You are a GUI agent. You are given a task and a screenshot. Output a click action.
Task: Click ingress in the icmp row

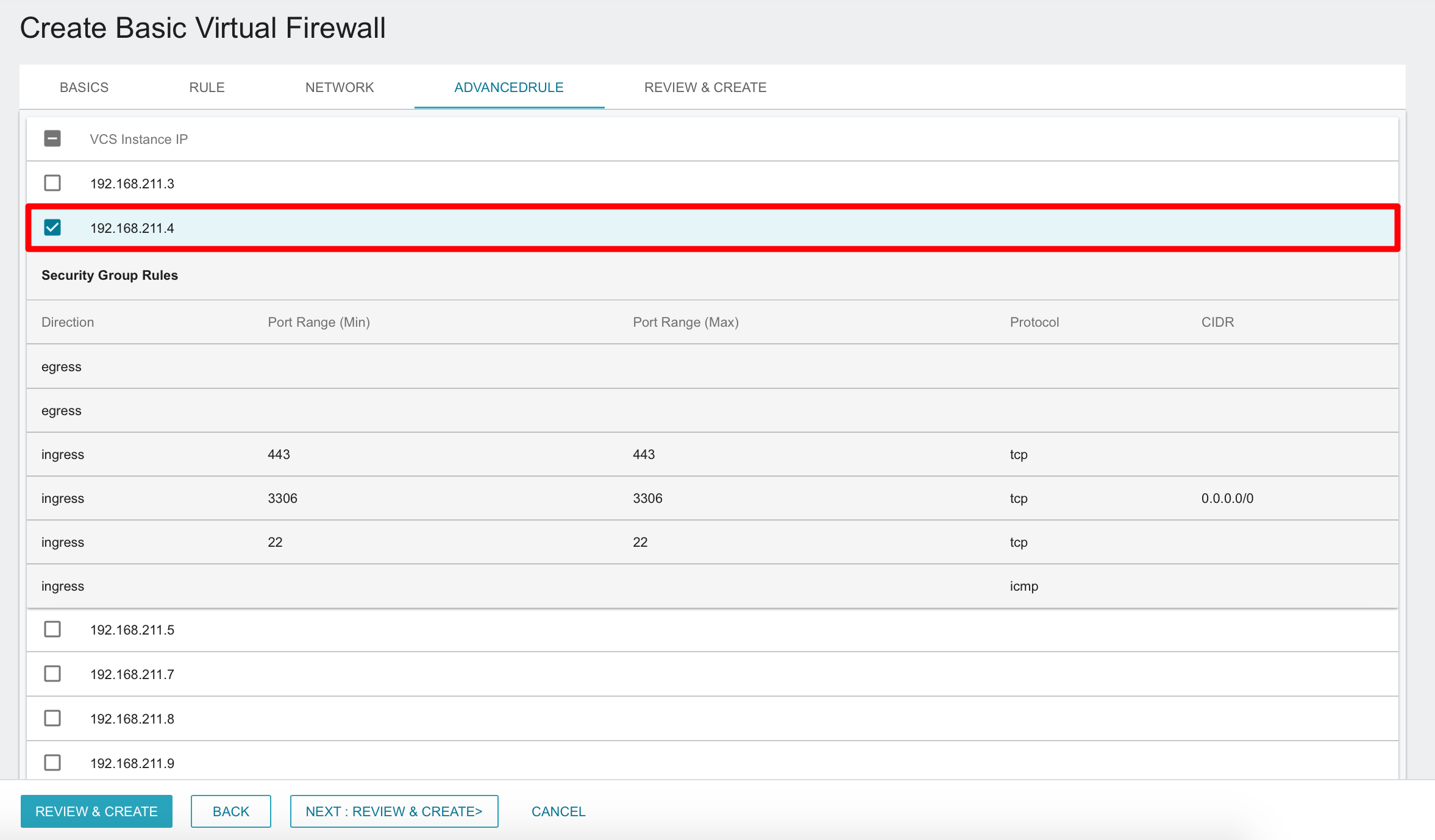click(63, 586)
